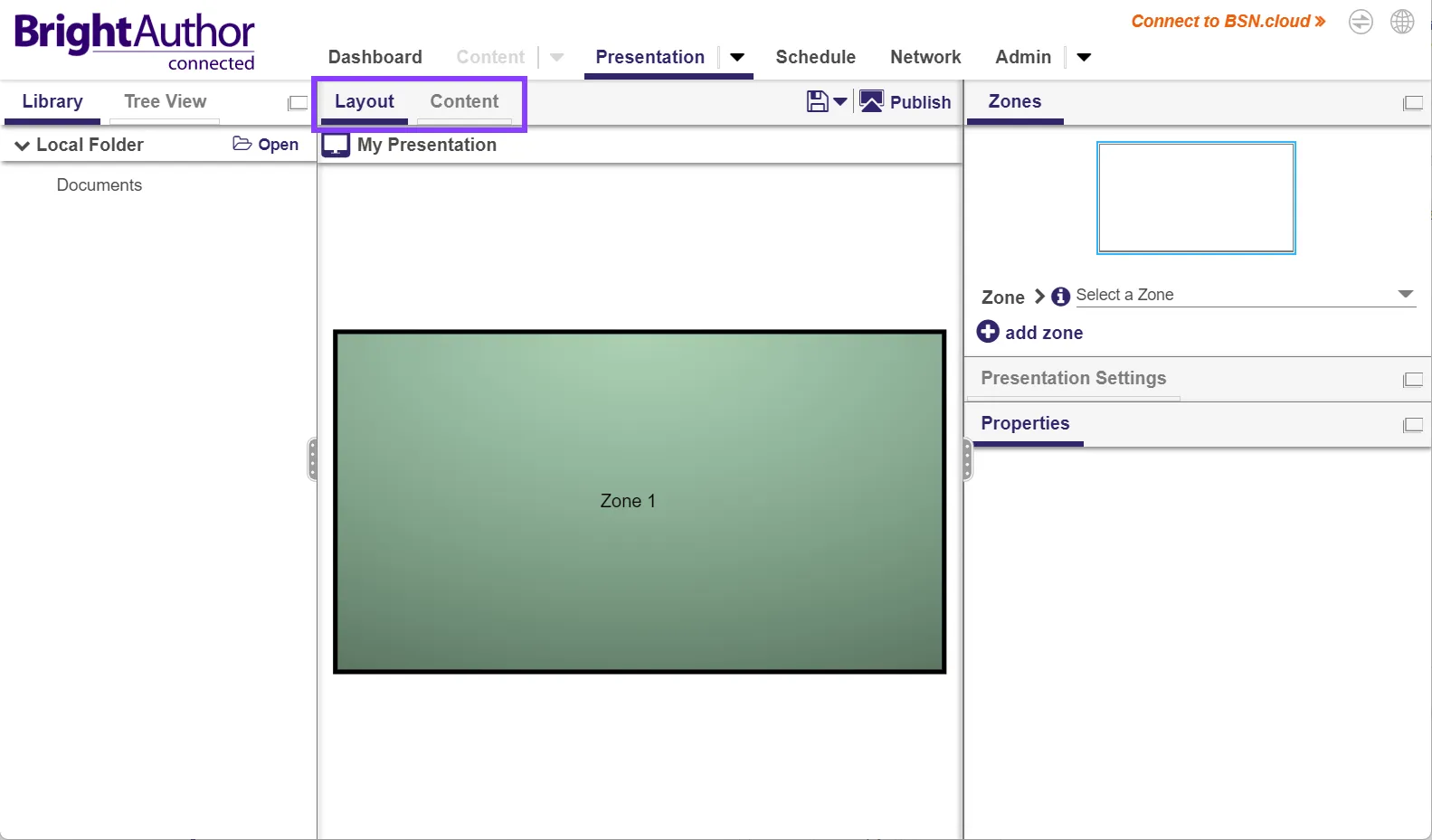1432x840 pixels.
Task: Select the Admin tab
Action: [1023, 57]
